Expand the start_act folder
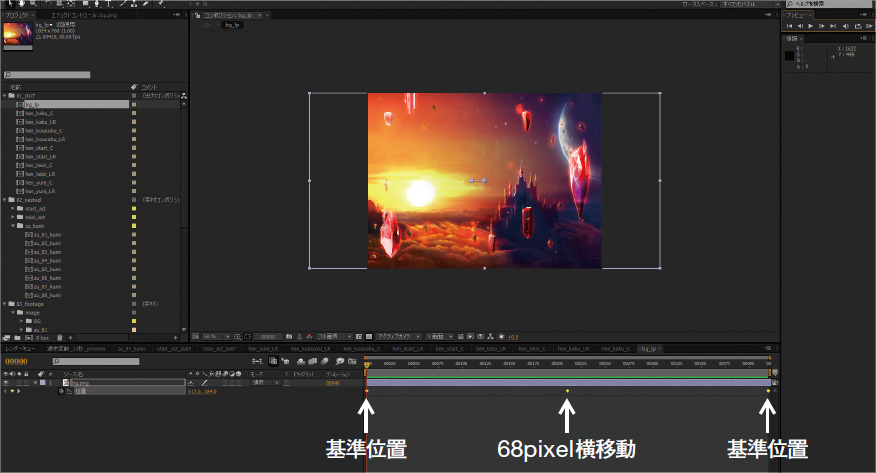Image resolution: width=876 pixels, height=473 pixels. [13, 209]
